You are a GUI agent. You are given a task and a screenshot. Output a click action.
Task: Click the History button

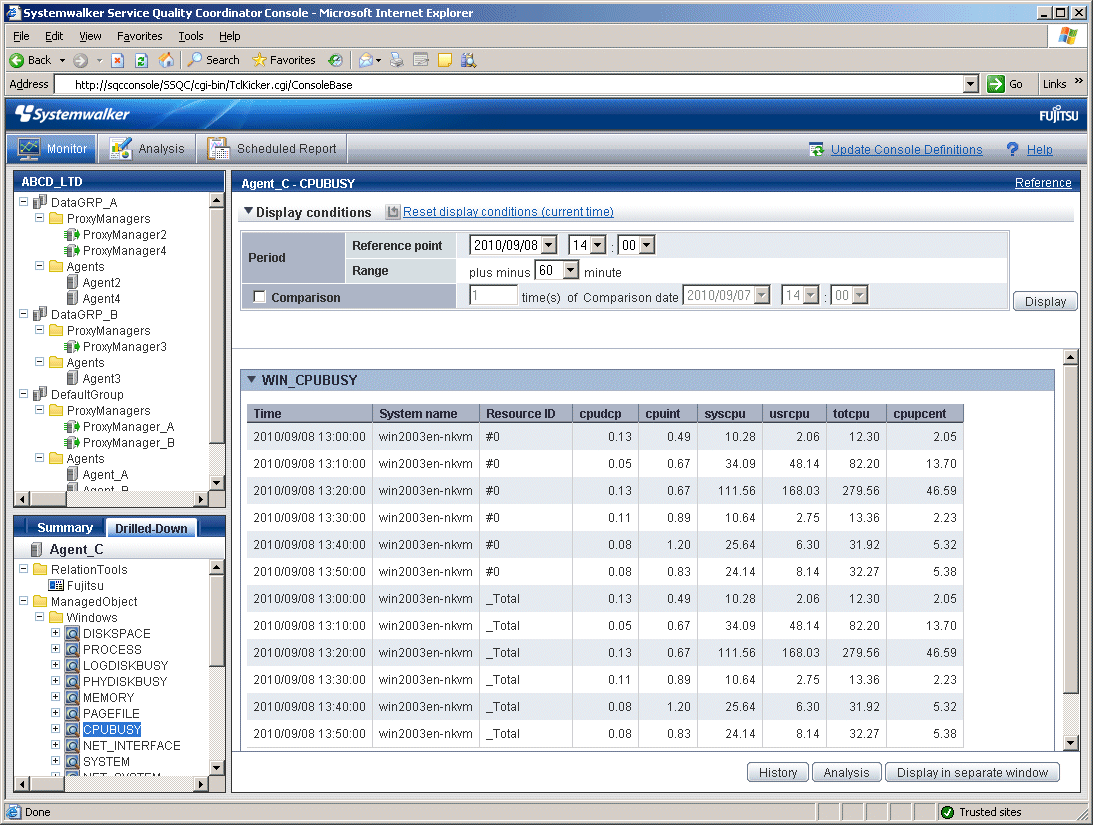(x=777, y=772)
